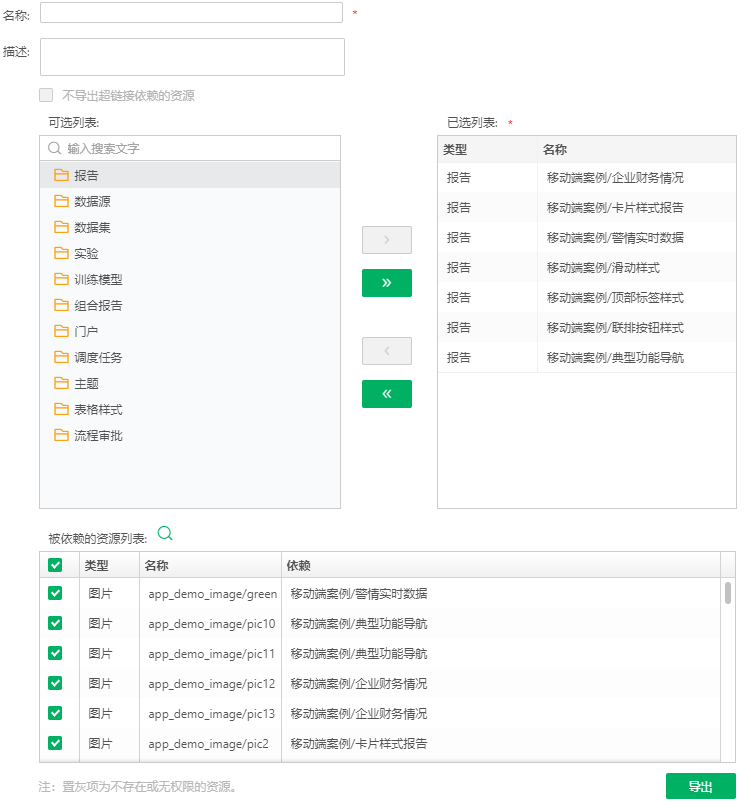Click the single left arrow remove button

click(386, 351)
